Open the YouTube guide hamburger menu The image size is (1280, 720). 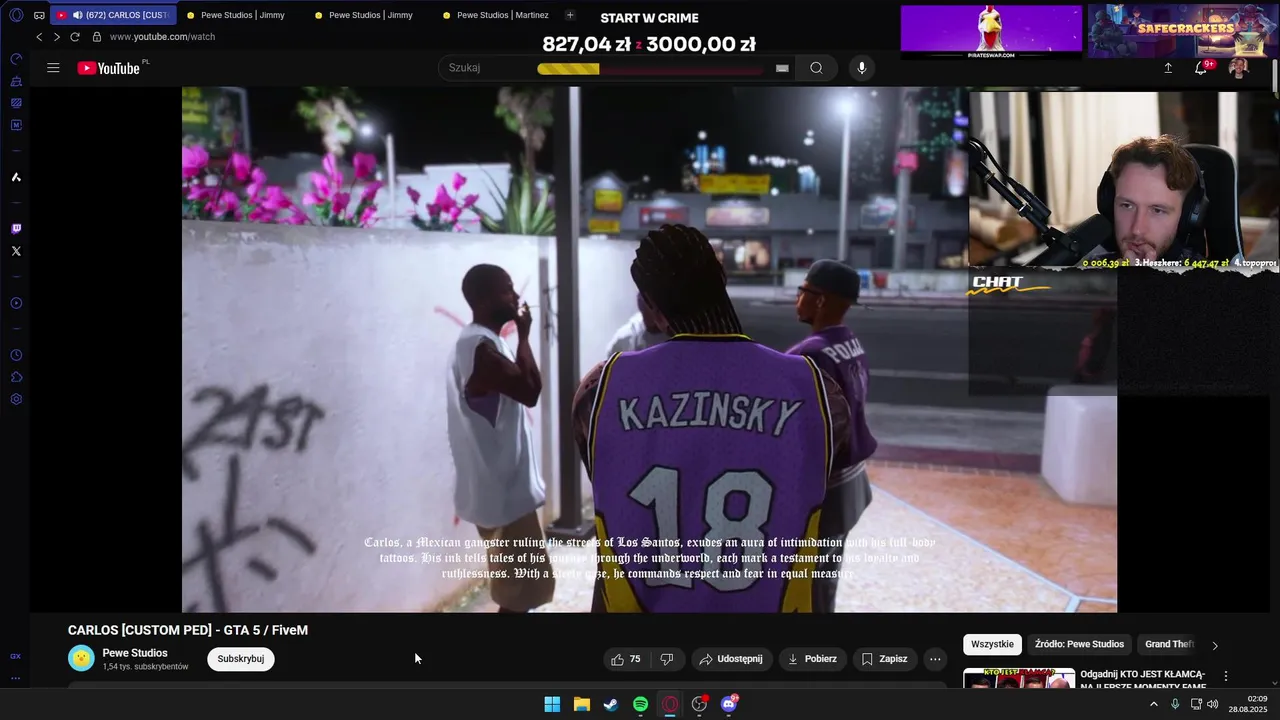(53, 68)
